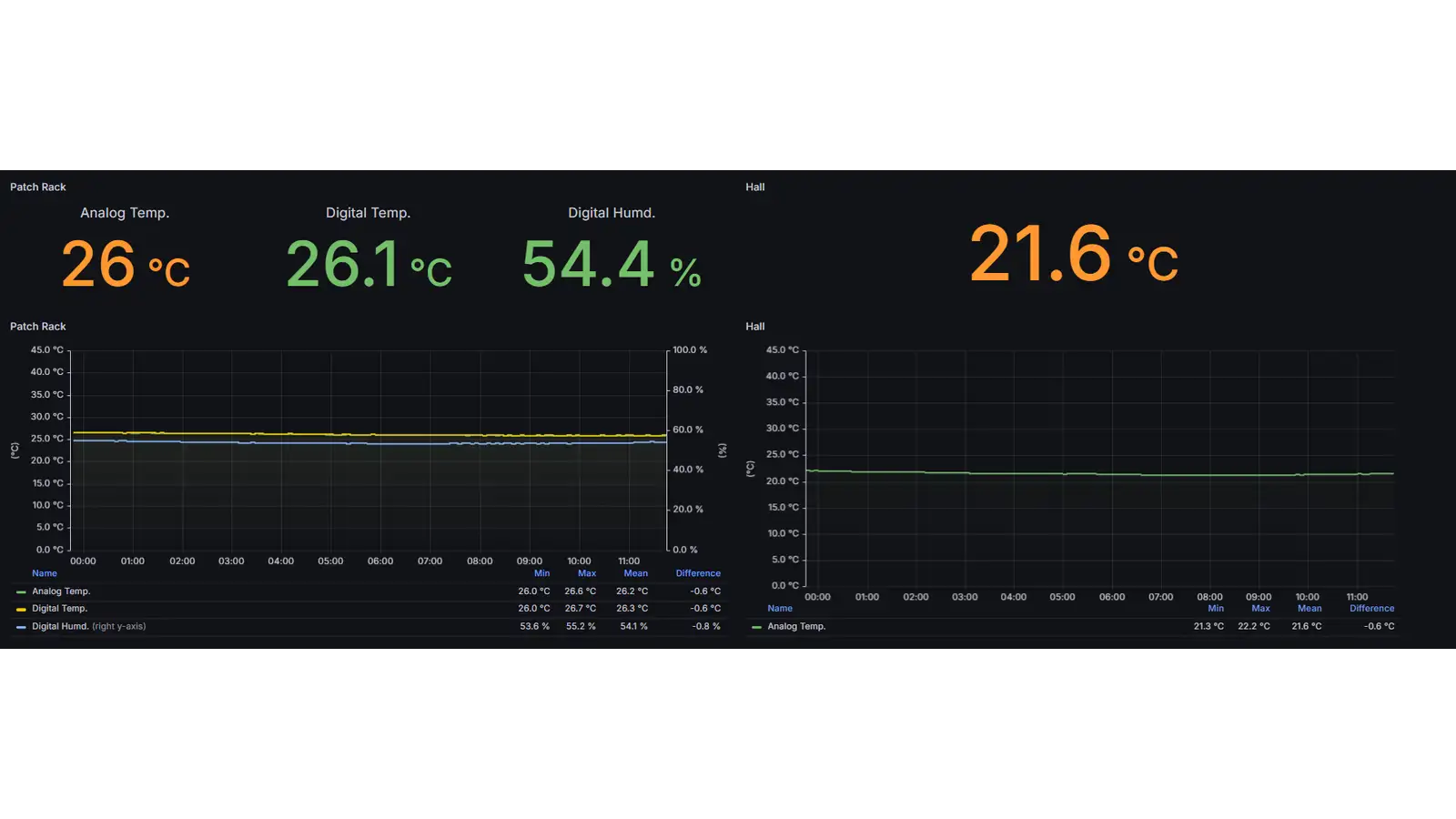Toggle Digital Temp. series in legend
The height and width of the screenshot is (819, 1456).
point(60,609)
